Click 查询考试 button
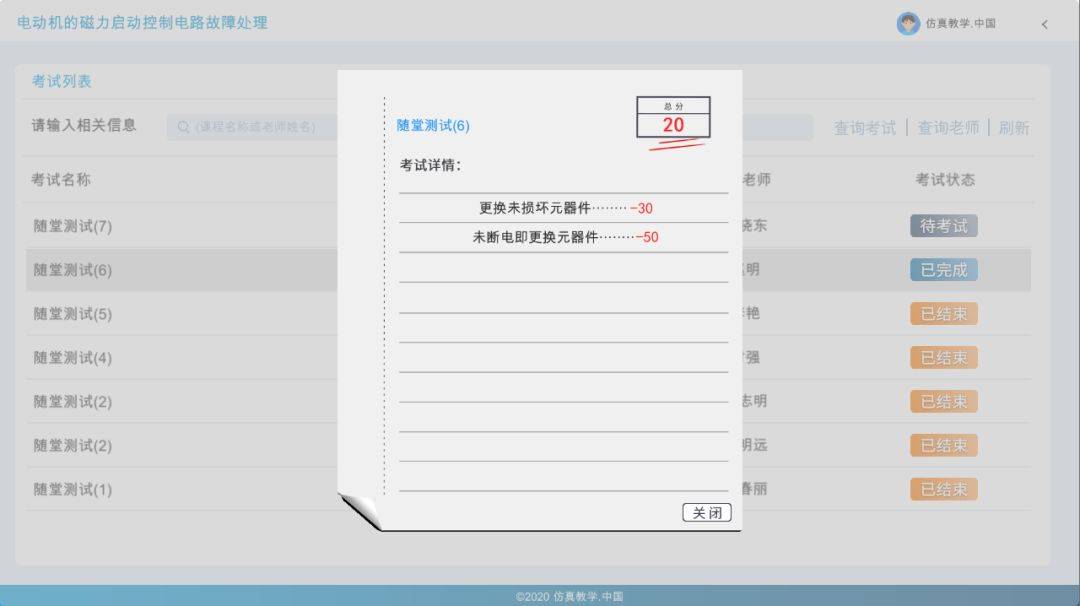Viewport: 1080px width, 606px height. [x=865, y=127]
